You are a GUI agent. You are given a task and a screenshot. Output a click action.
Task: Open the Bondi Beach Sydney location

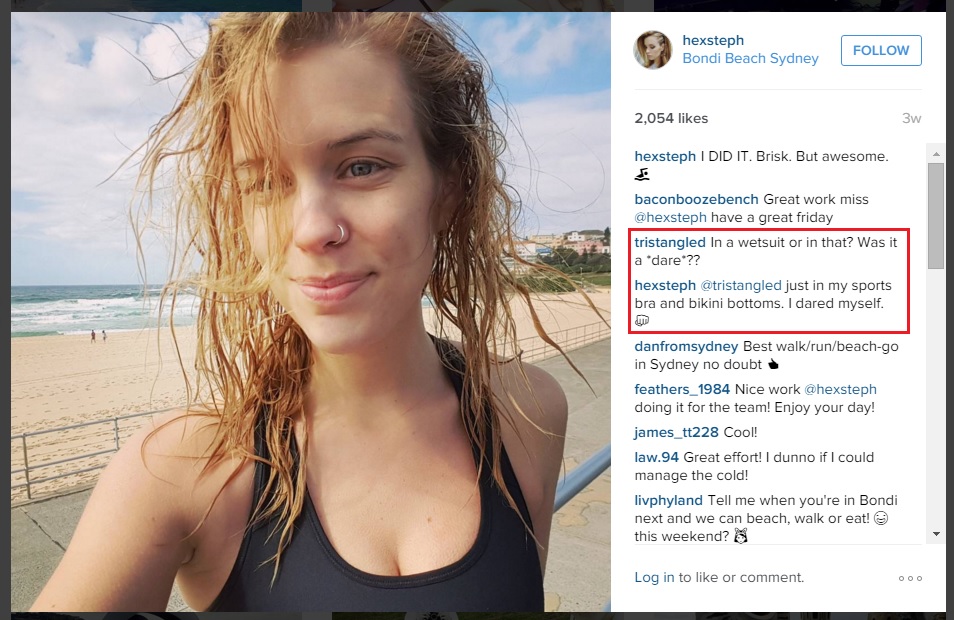point(750,58)
